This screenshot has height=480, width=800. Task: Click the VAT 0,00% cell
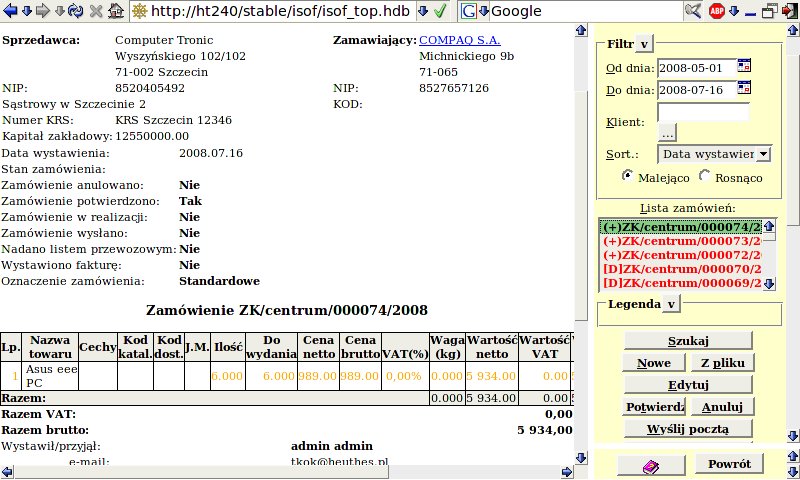pyautogui.click(x=405, y=376)
